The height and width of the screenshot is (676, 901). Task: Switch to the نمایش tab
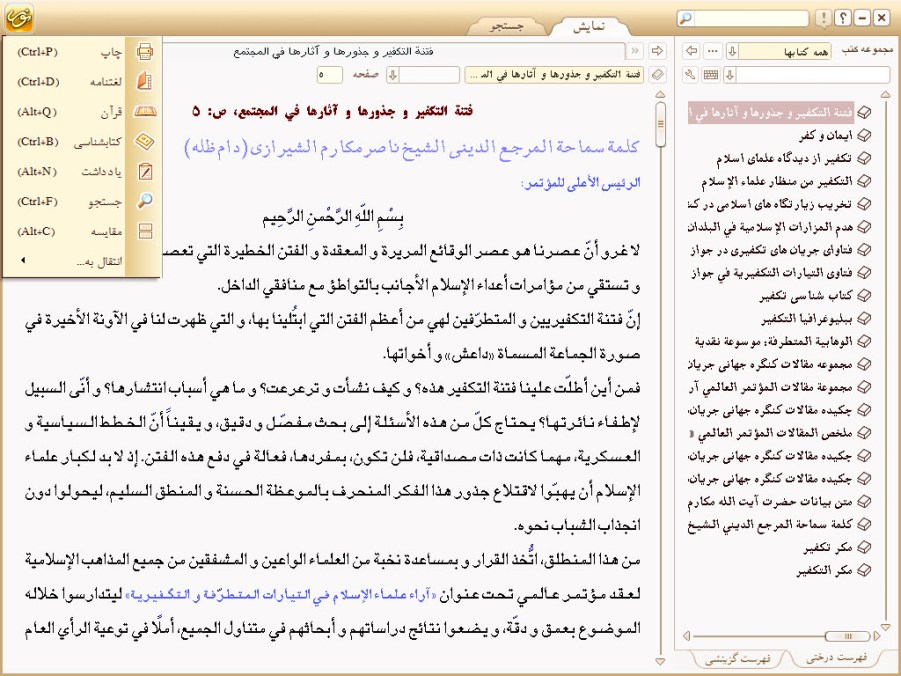coord(588,26)
